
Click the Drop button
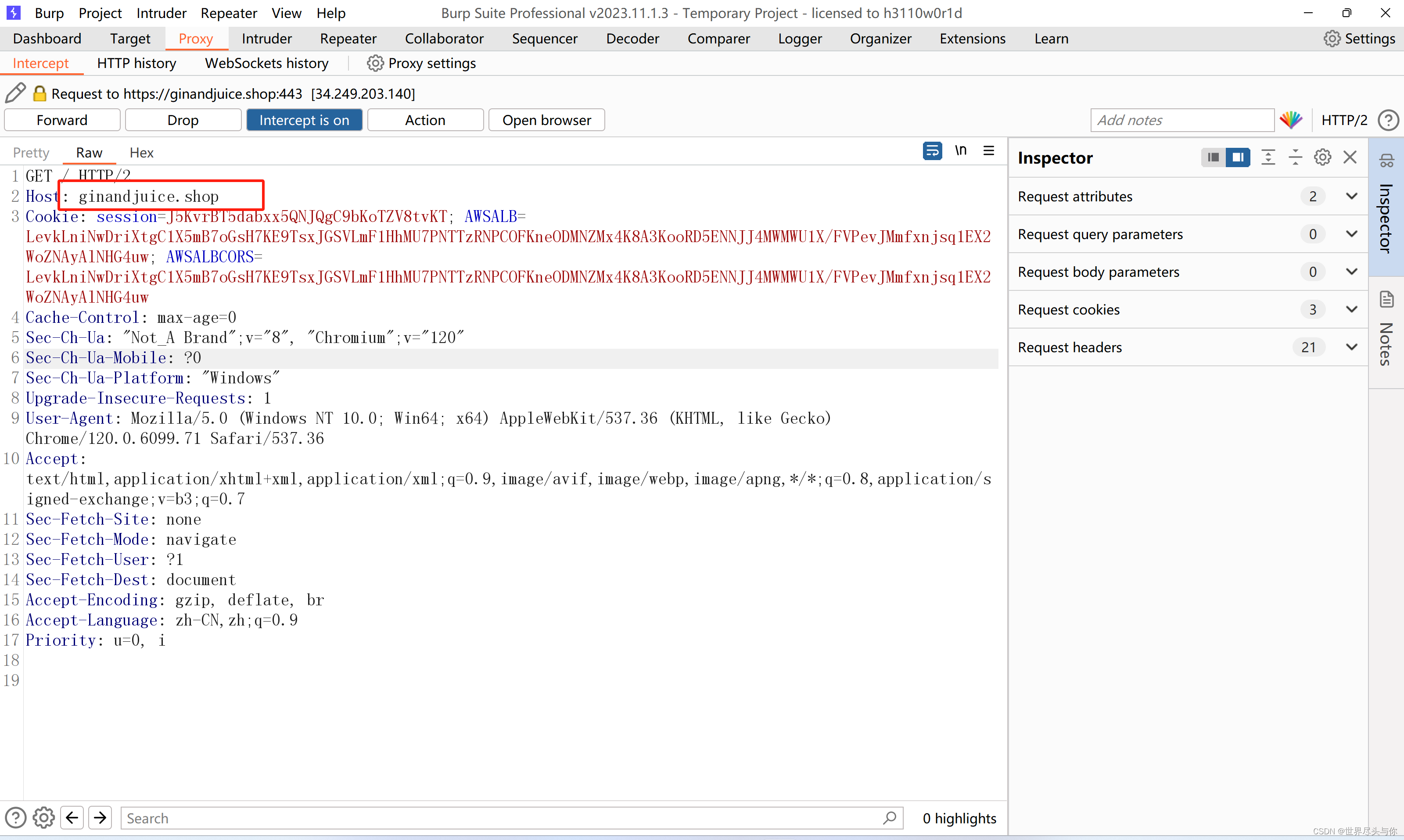click(183, 120)
